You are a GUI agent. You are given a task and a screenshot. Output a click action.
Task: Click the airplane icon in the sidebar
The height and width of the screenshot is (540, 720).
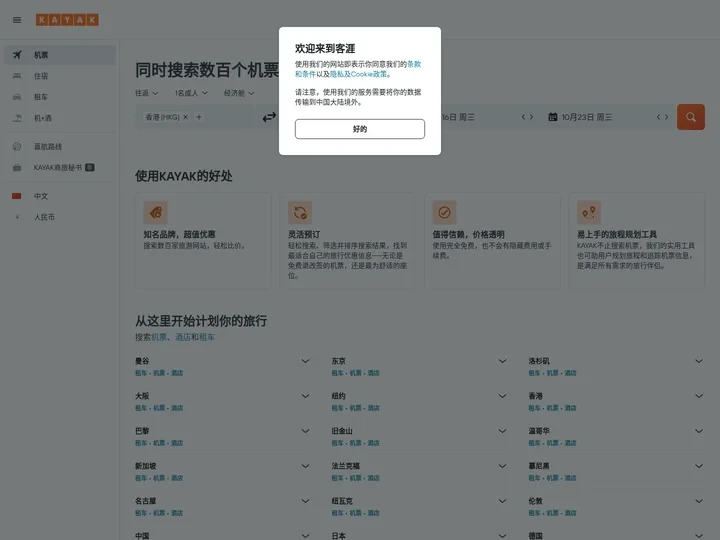pos(17,55)
